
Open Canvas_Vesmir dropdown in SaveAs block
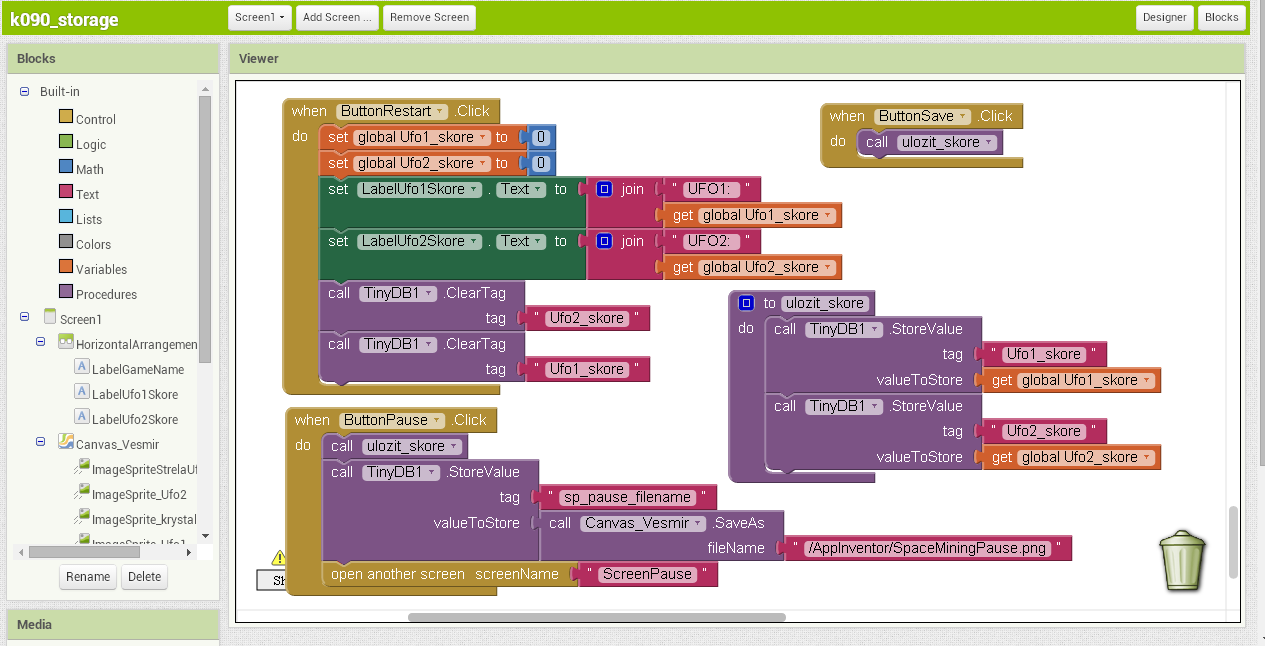tap(642, 523)
